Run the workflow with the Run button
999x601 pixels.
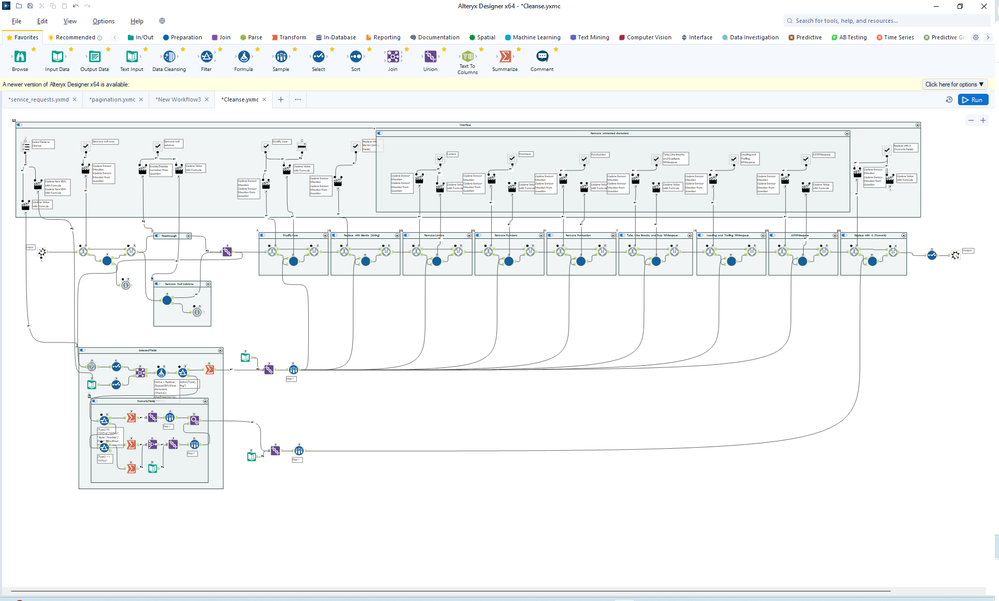973,100
